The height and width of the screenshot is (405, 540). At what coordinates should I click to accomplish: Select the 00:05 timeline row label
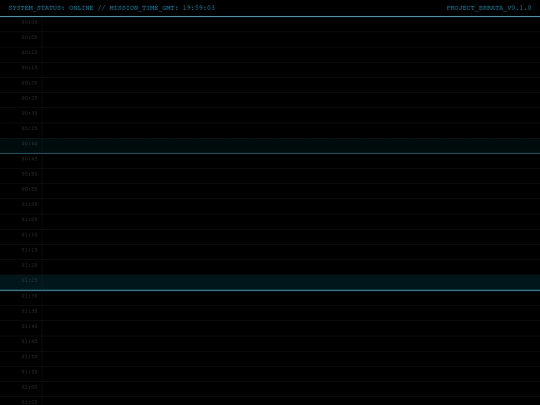click(x=29, y=37)
